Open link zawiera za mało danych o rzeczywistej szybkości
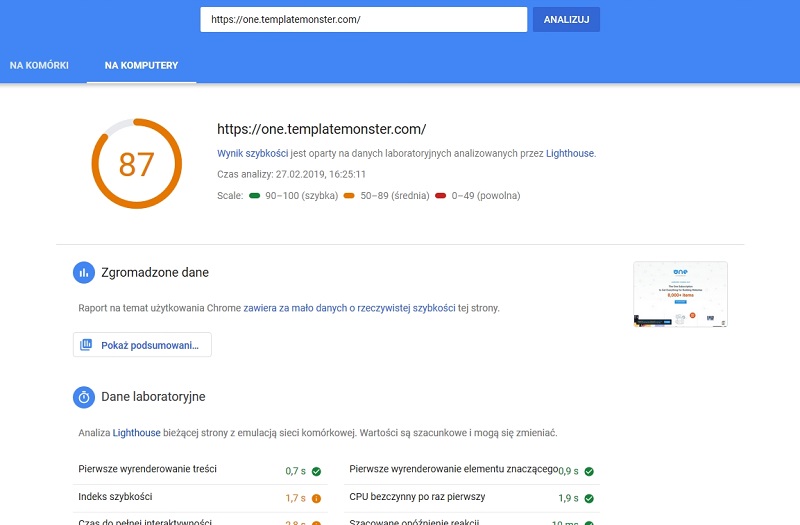 point(349,308)
